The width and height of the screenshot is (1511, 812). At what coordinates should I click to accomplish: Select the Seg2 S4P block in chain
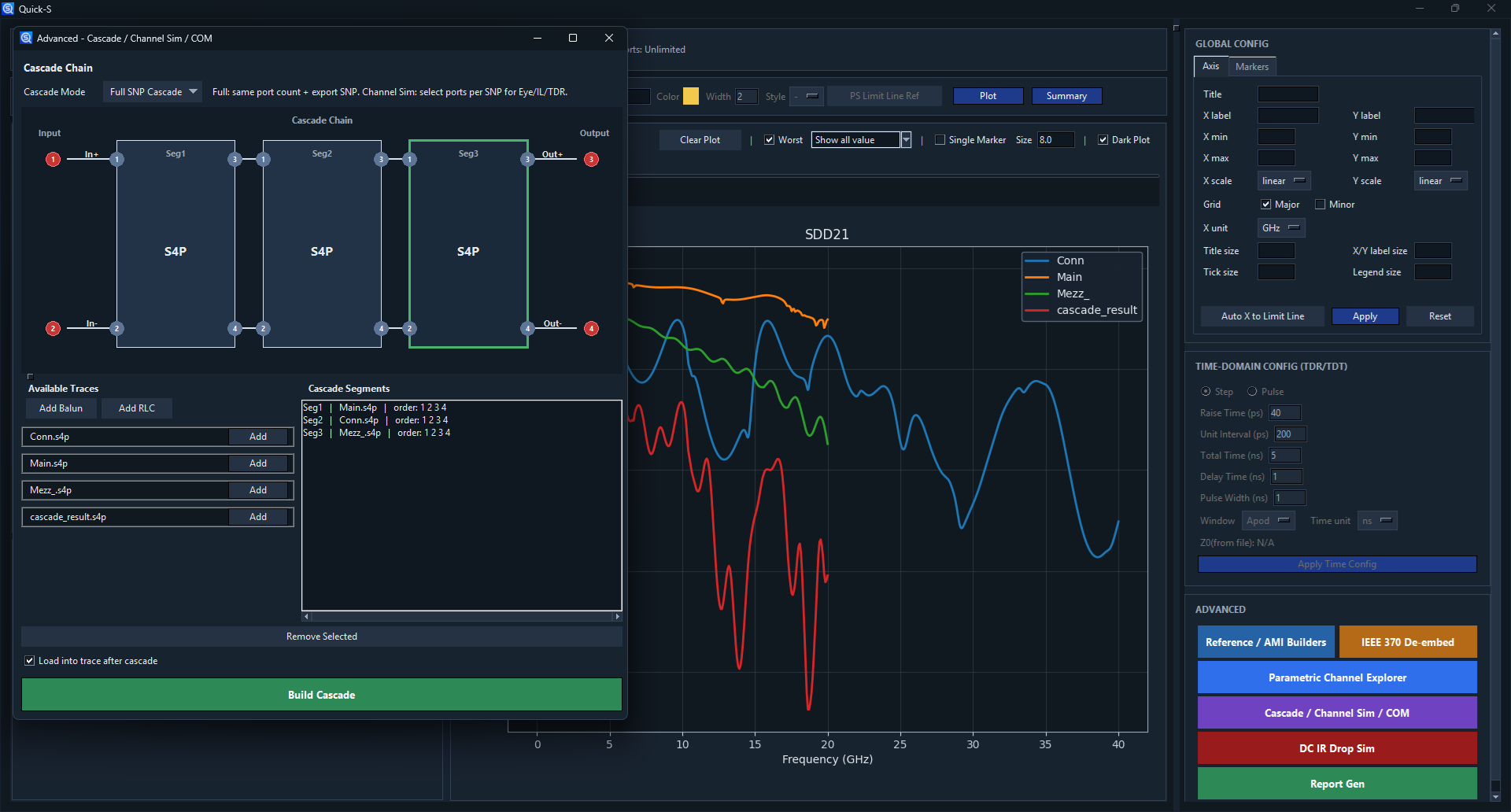(x=322, y=244)
